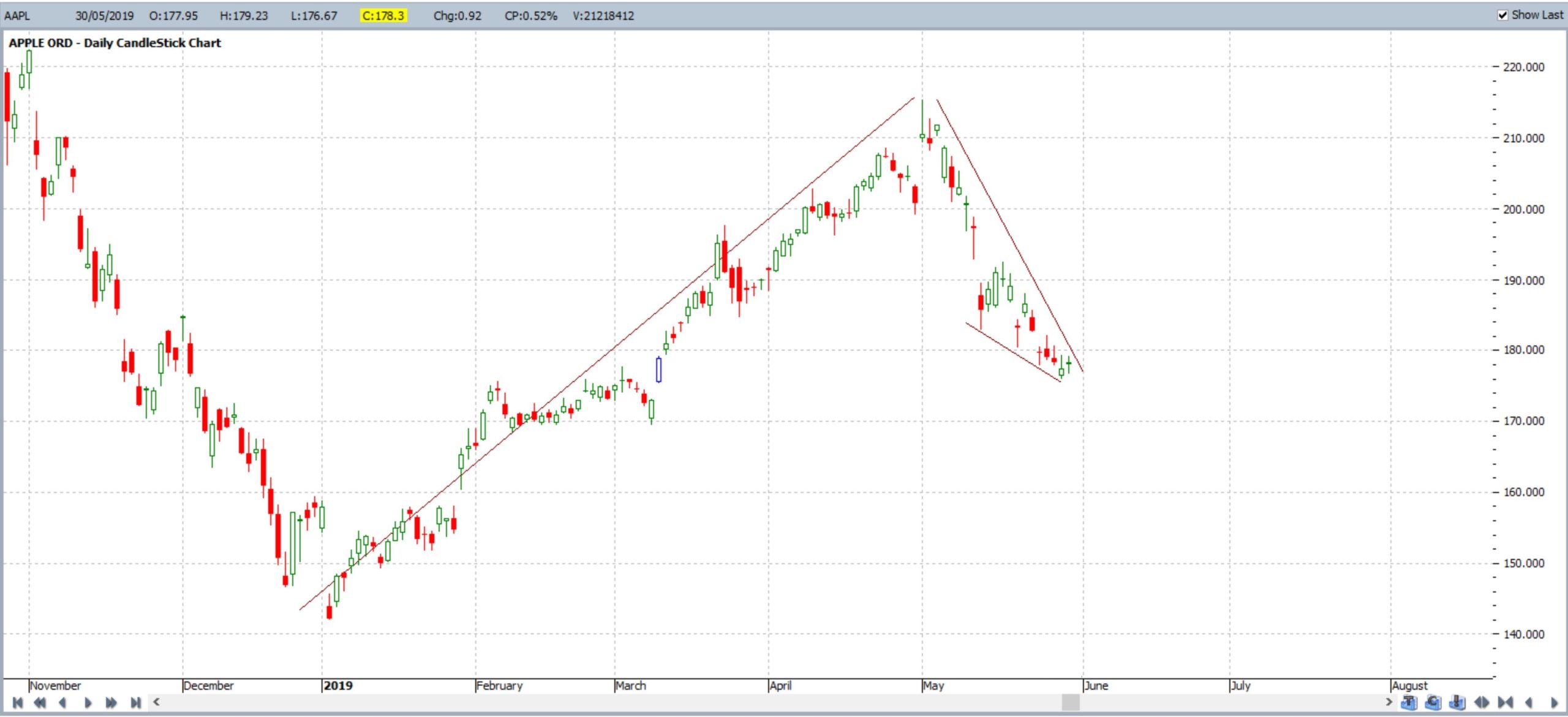Jump to the first bar of the chart

click(x=17, y=702)
